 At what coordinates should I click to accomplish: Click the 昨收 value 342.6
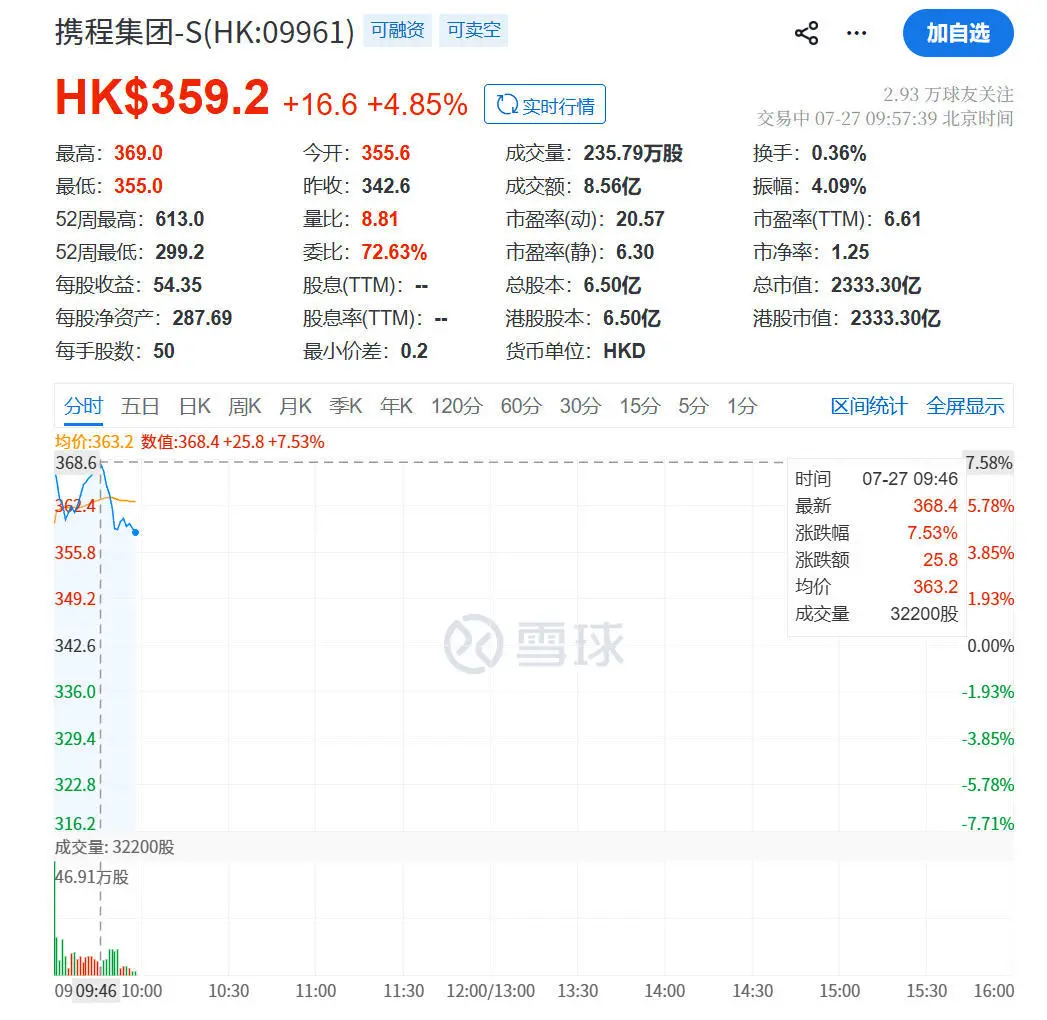tap(386, 186)
